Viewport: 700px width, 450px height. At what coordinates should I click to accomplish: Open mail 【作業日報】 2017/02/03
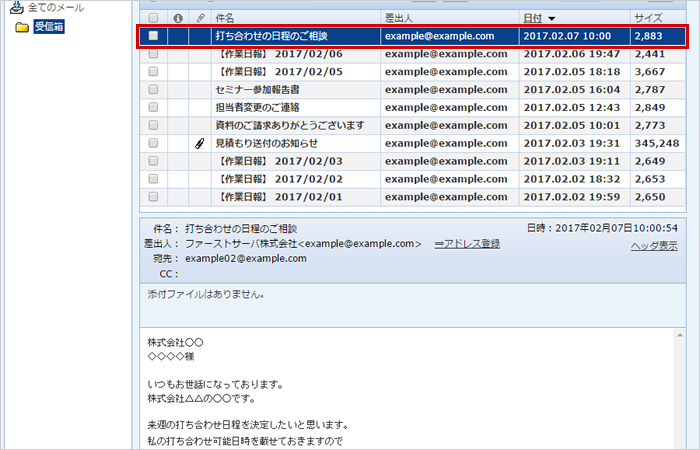point(279,161)
